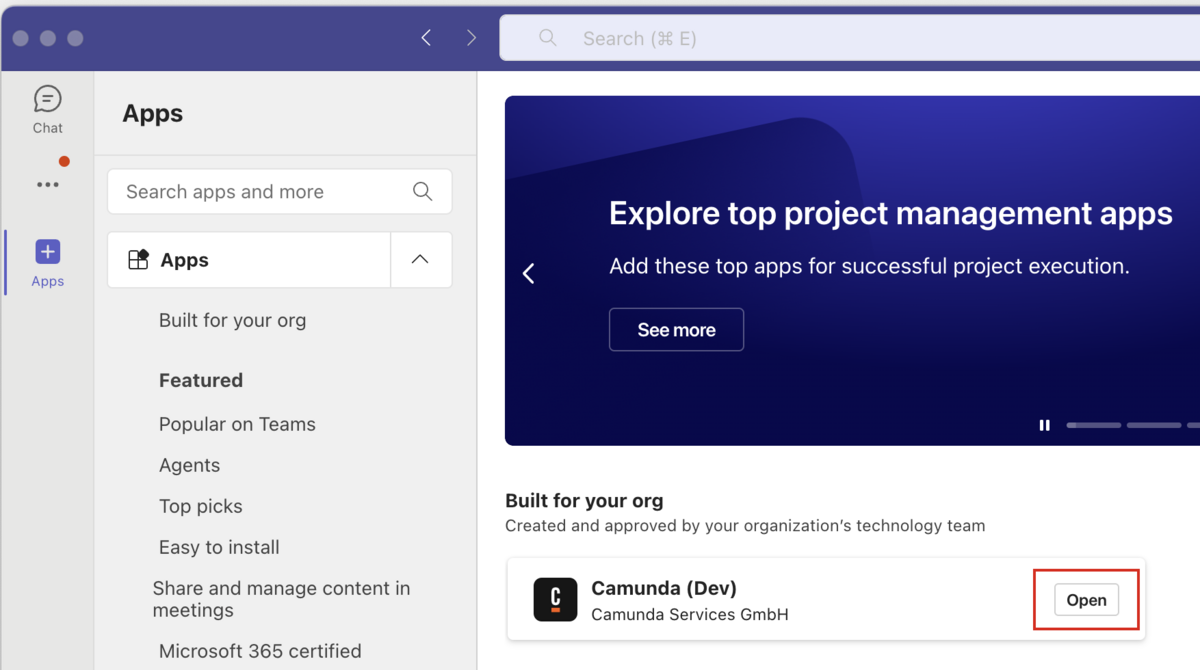Click the ellipsis with notification dot

pos(47,183)
